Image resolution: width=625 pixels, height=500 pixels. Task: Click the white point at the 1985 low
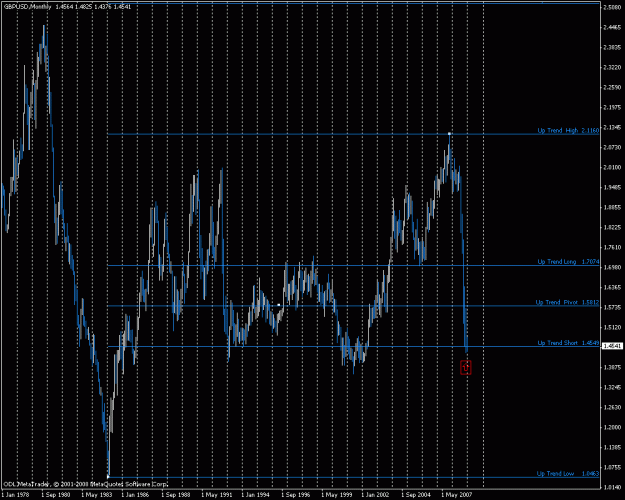(108, 476)
